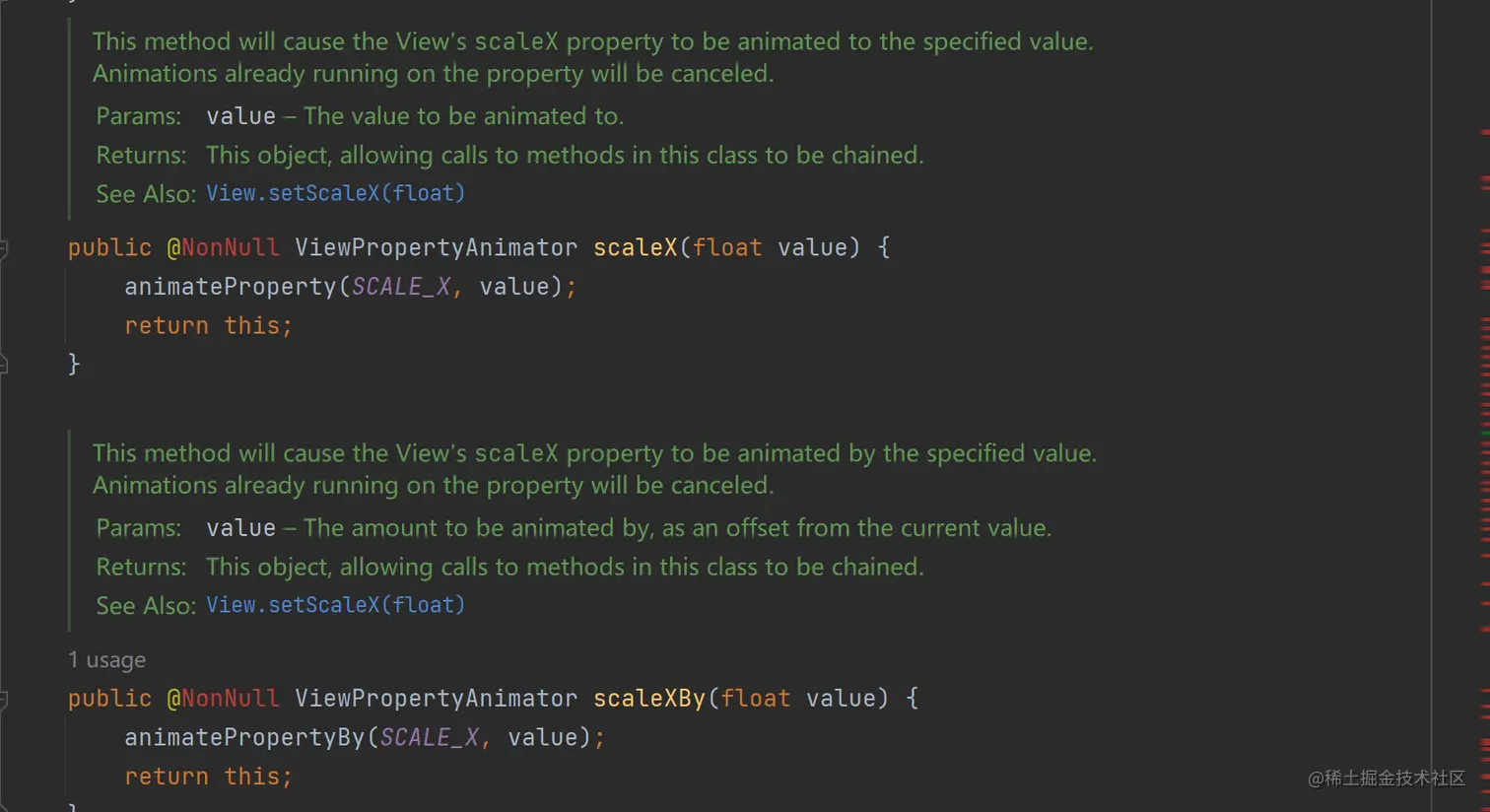Screen dimensions: 1490x812
Task: Click the topmost red error stripe marker
Action: tap(1485, 132)
